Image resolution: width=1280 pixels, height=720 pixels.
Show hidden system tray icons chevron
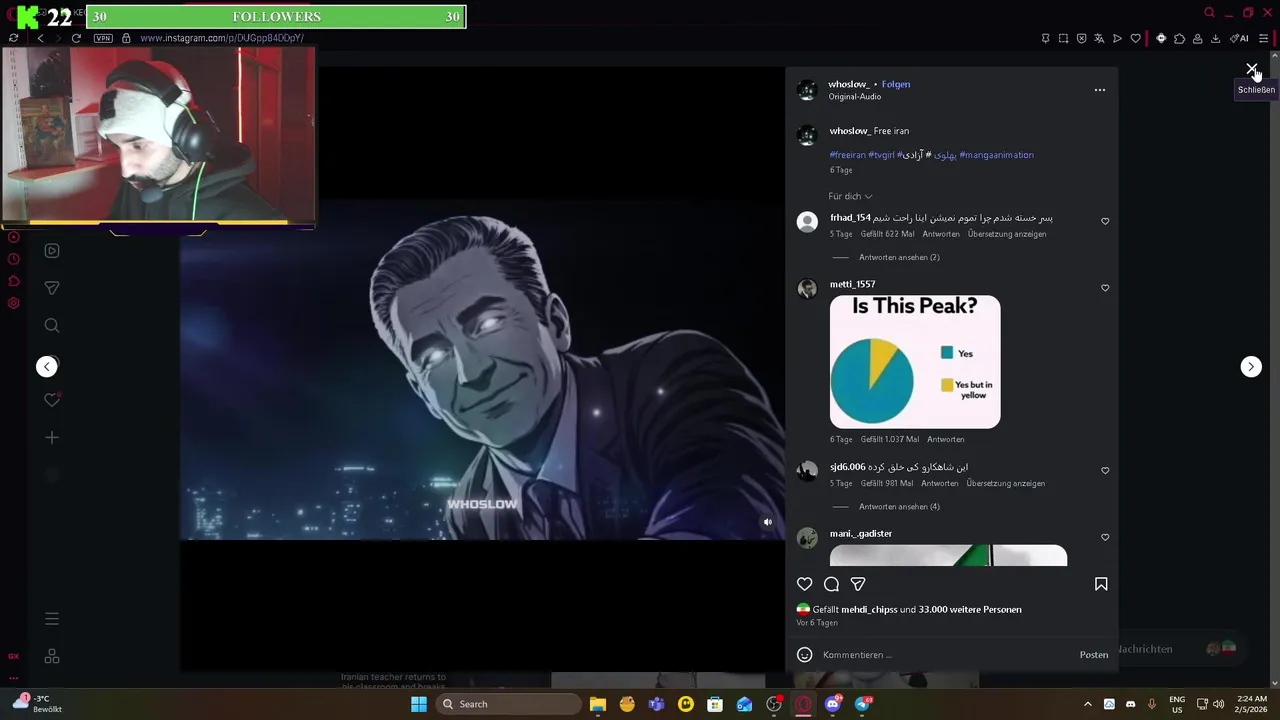(x=1088, y=704)
